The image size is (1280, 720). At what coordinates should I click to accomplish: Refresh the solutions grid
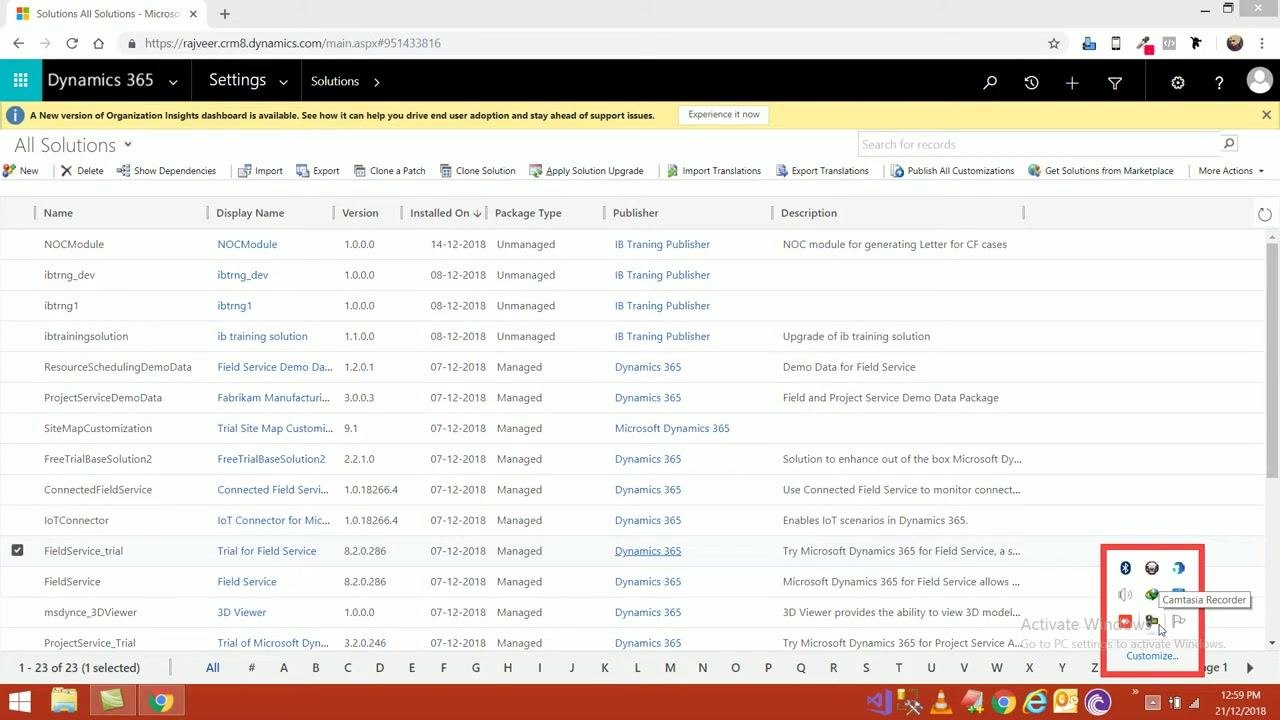(1265, 214)
